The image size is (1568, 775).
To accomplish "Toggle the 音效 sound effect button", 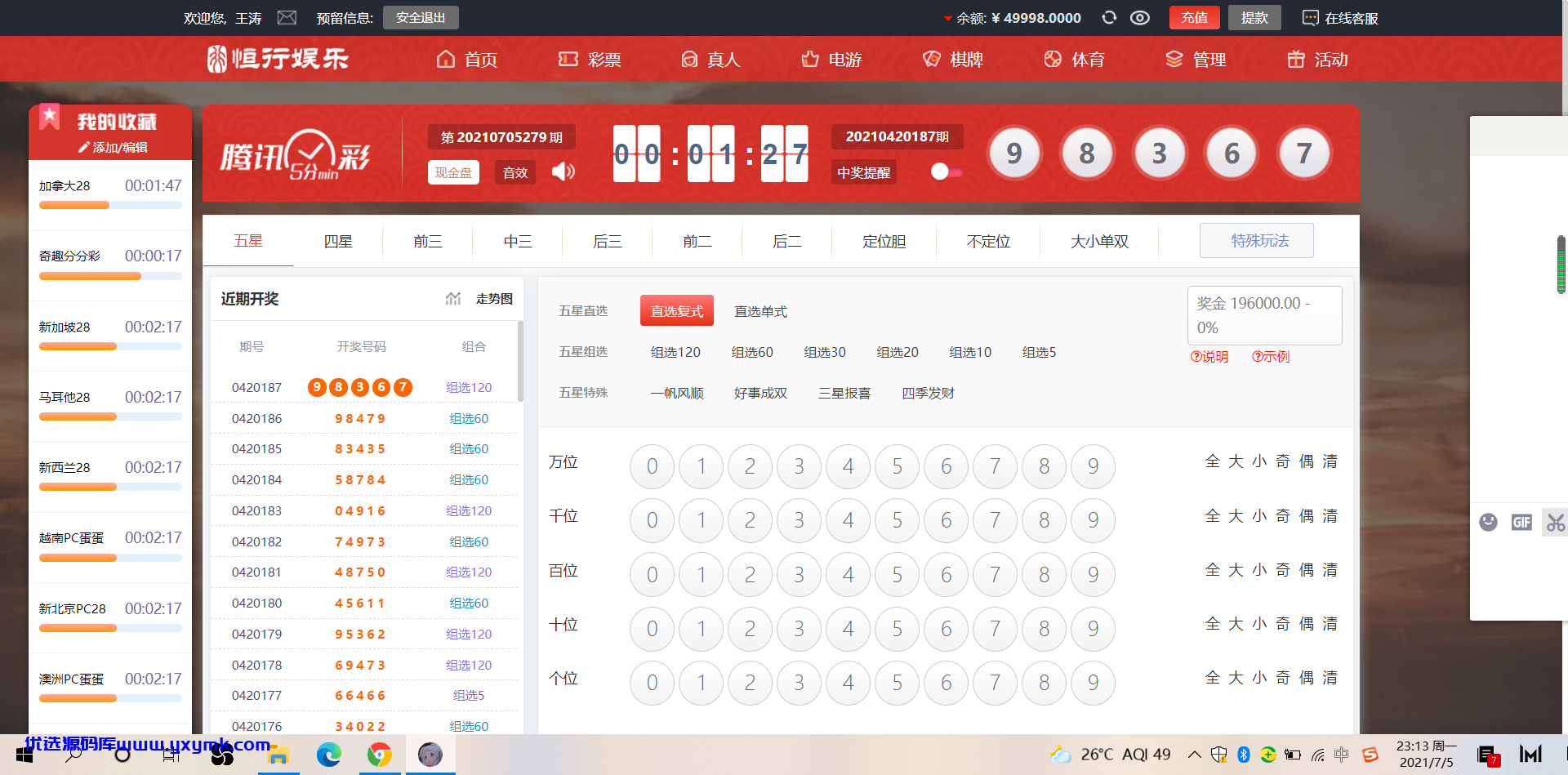I will (x=515, y=172).
